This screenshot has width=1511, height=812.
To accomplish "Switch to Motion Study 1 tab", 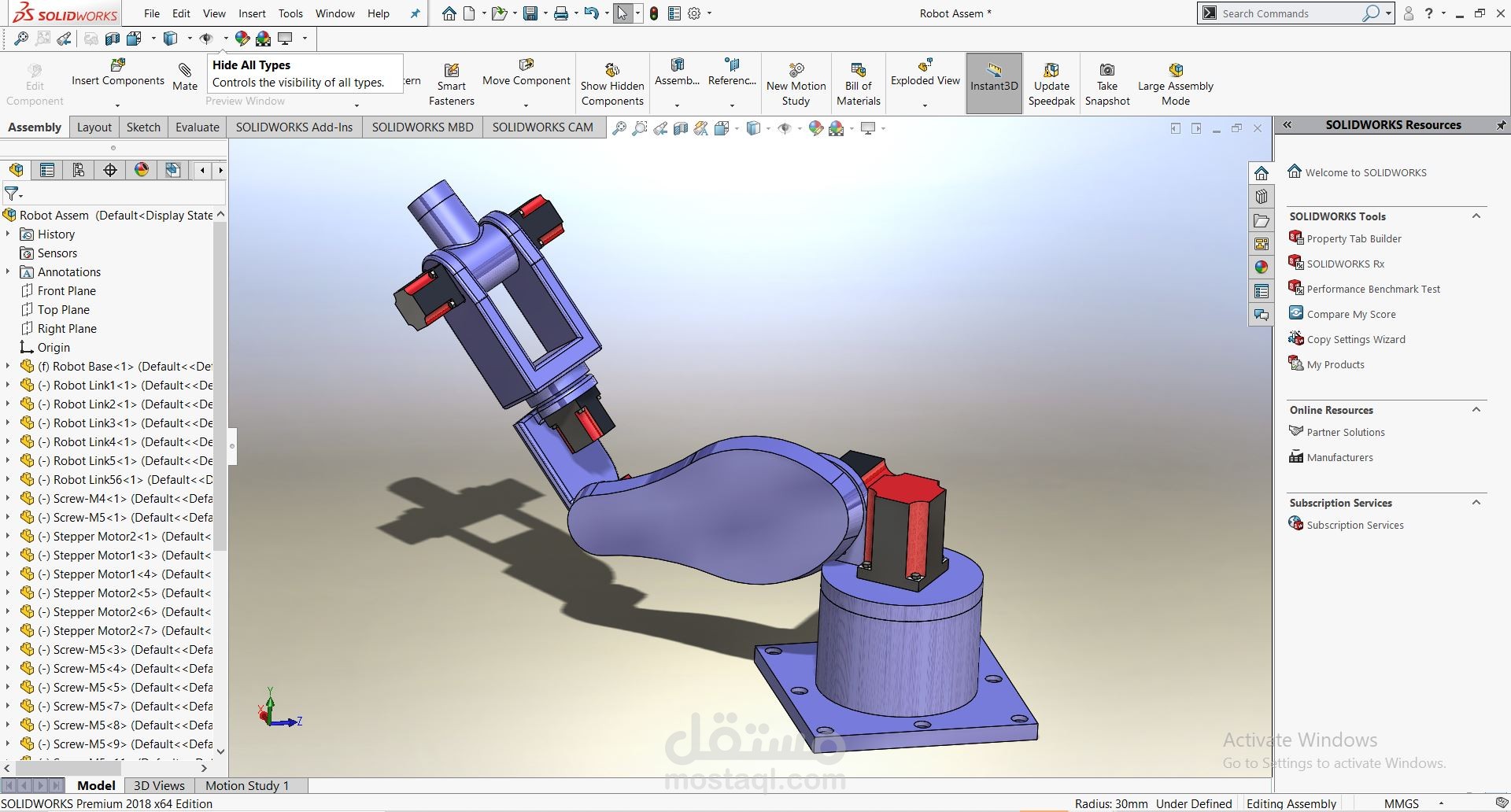I will (x=247, y=785).
